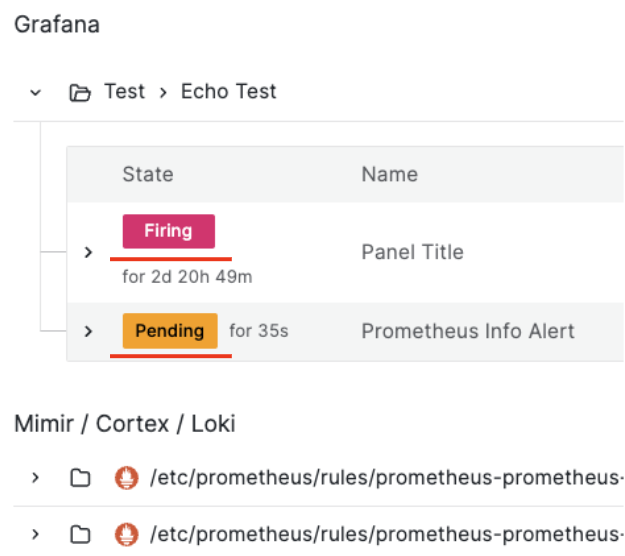The height and width of the screenshot is (556, 625).
Task: Open the upper /etc/prometheus/rules path entry
Action: 385,478
